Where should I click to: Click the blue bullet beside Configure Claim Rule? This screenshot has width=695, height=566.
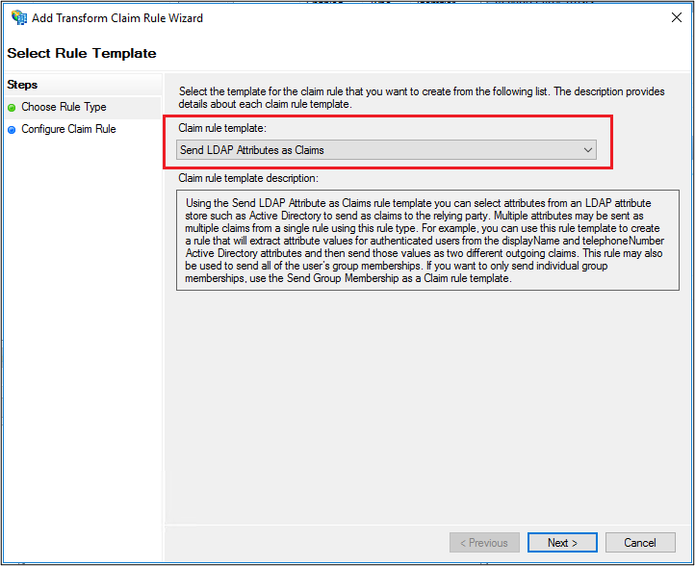coord(12,129)
